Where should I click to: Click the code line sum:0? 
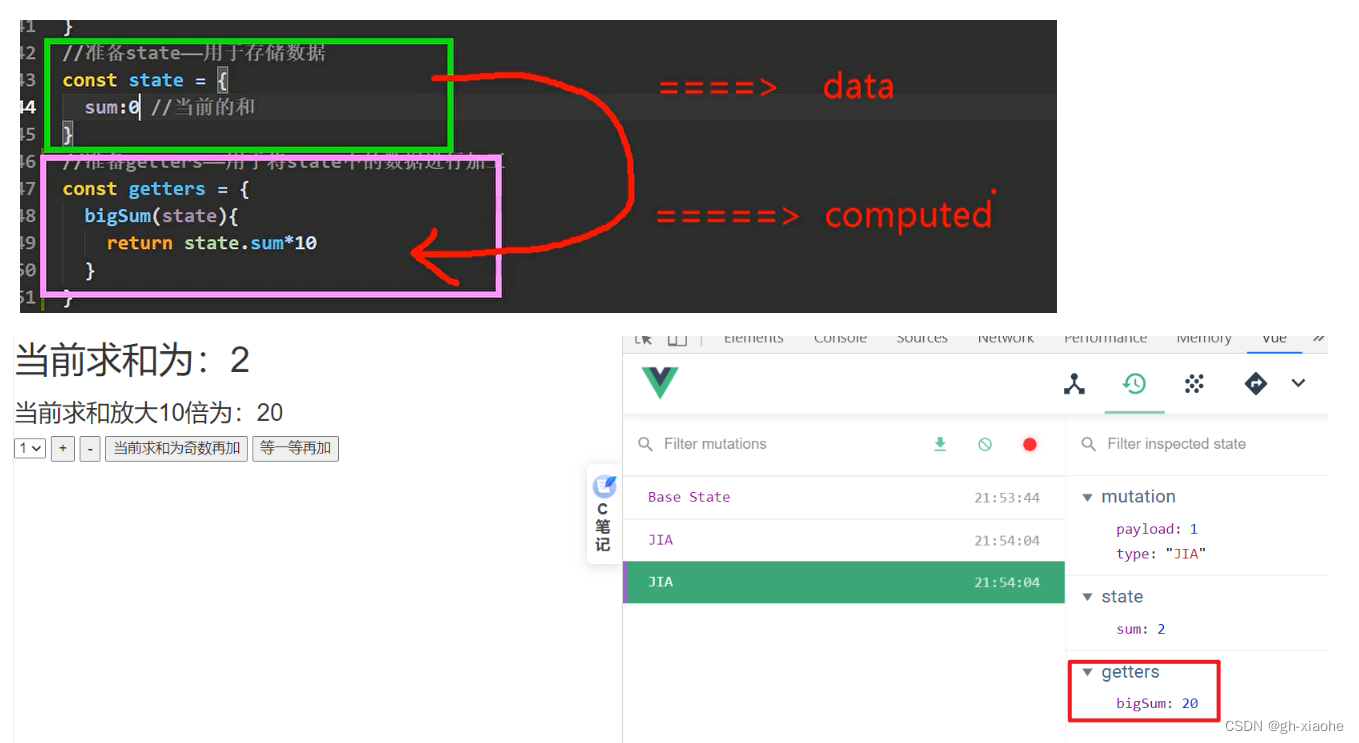point(112,107)
